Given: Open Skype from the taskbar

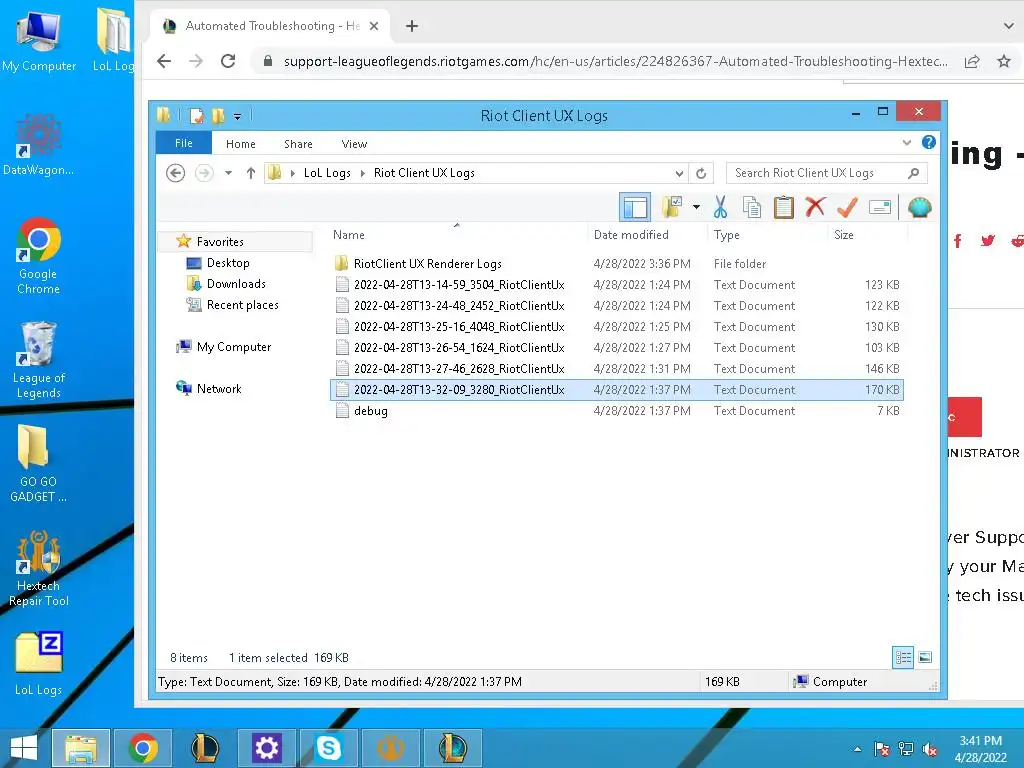Looking at the screenshot, I should coord(328,748).
